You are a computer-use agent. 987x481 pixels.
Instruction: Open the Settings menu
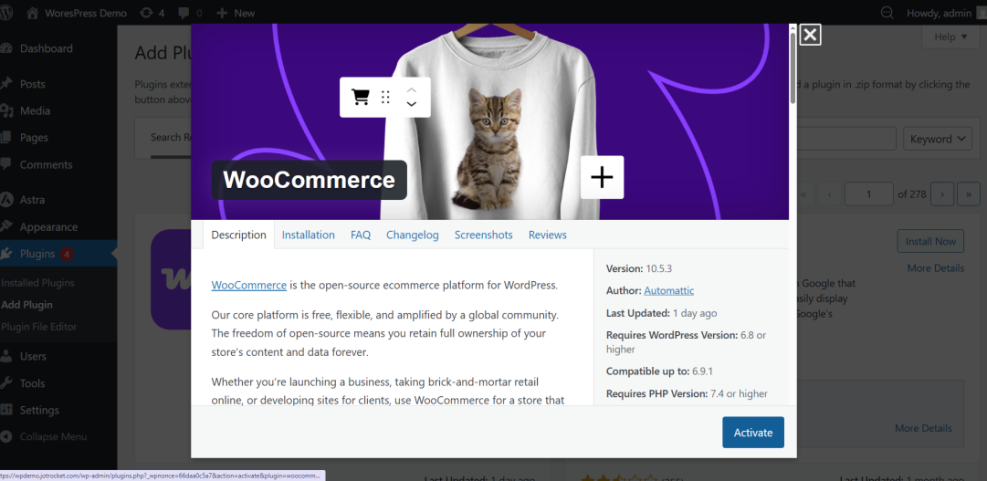[x=39, y=410]
